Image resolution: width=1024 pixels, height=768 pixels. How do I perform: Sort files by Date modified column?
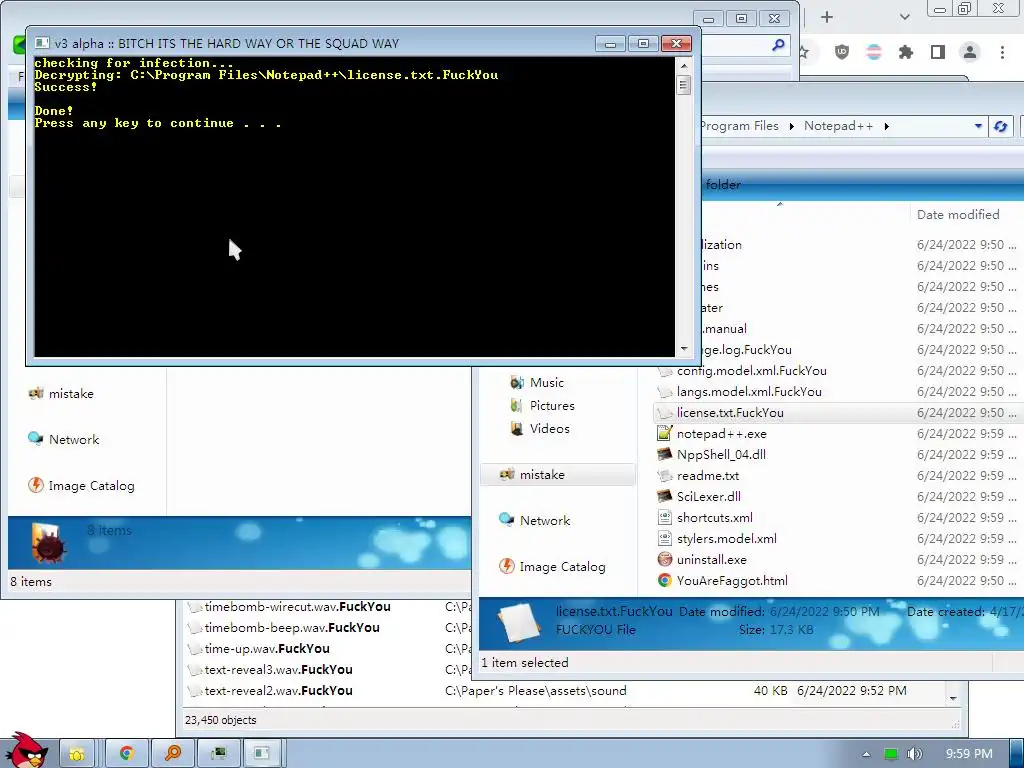pyautogui.click(x=958, y=214)
